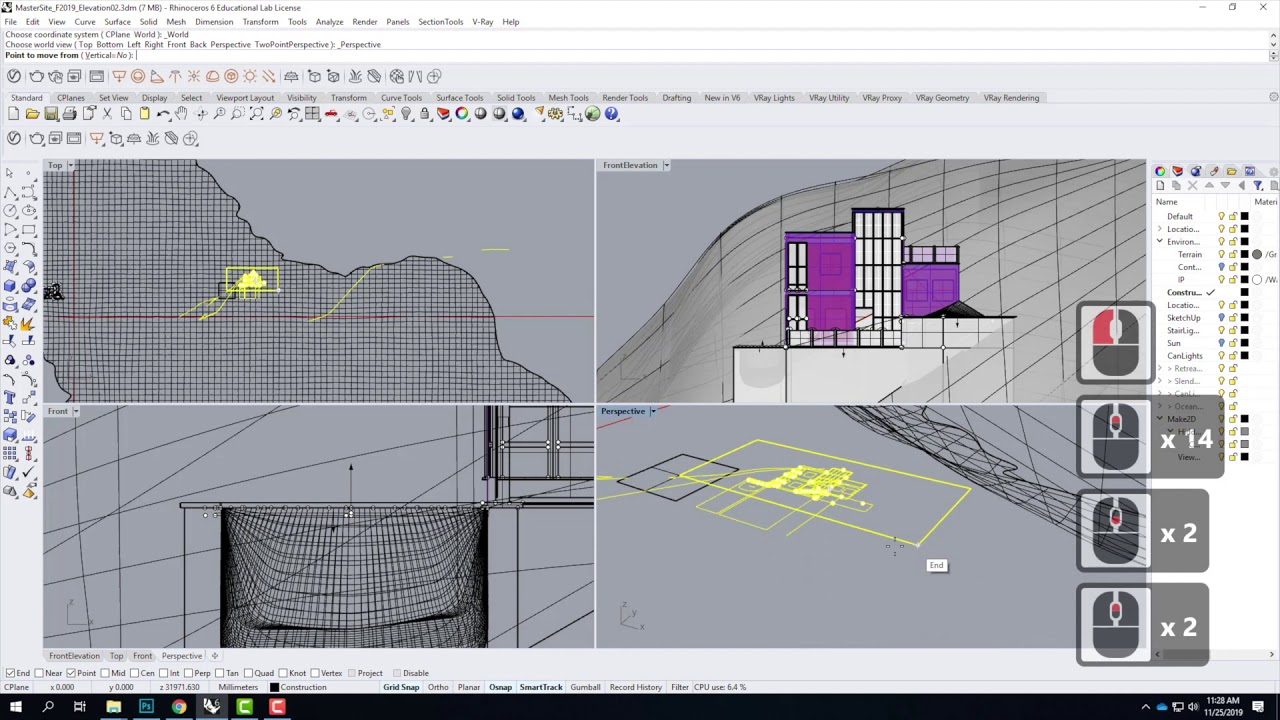Click the Zoom magnifying glass icon
Screen dimensions: 1280x720
(218, 113)
